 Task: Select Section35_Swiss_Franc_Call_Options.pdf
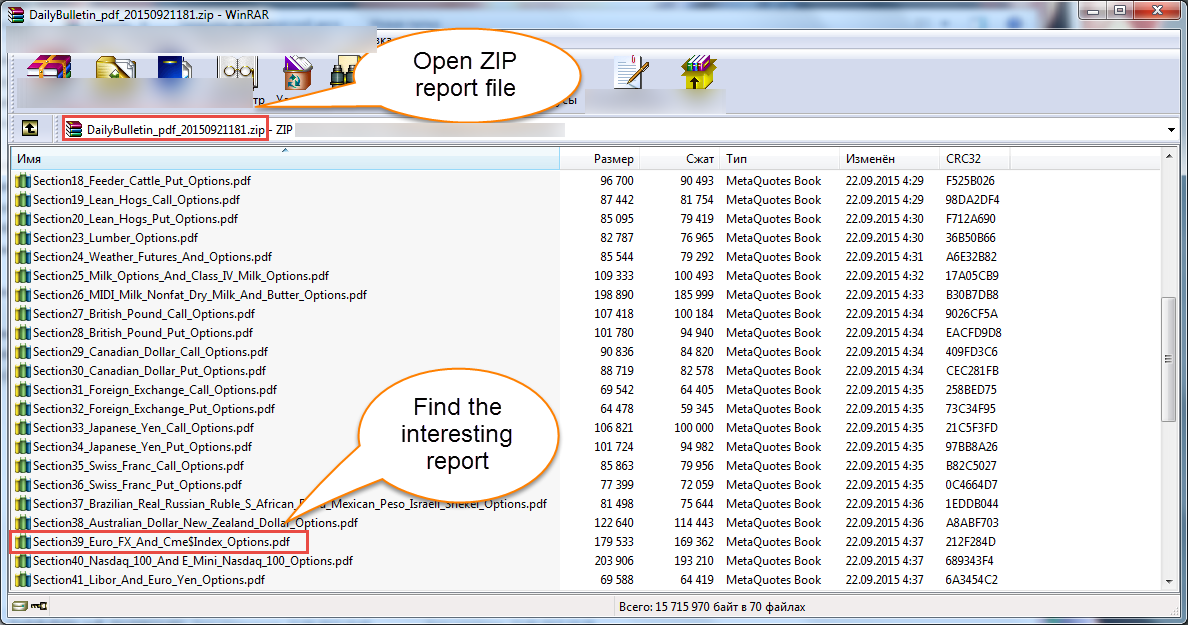[139, 465]
